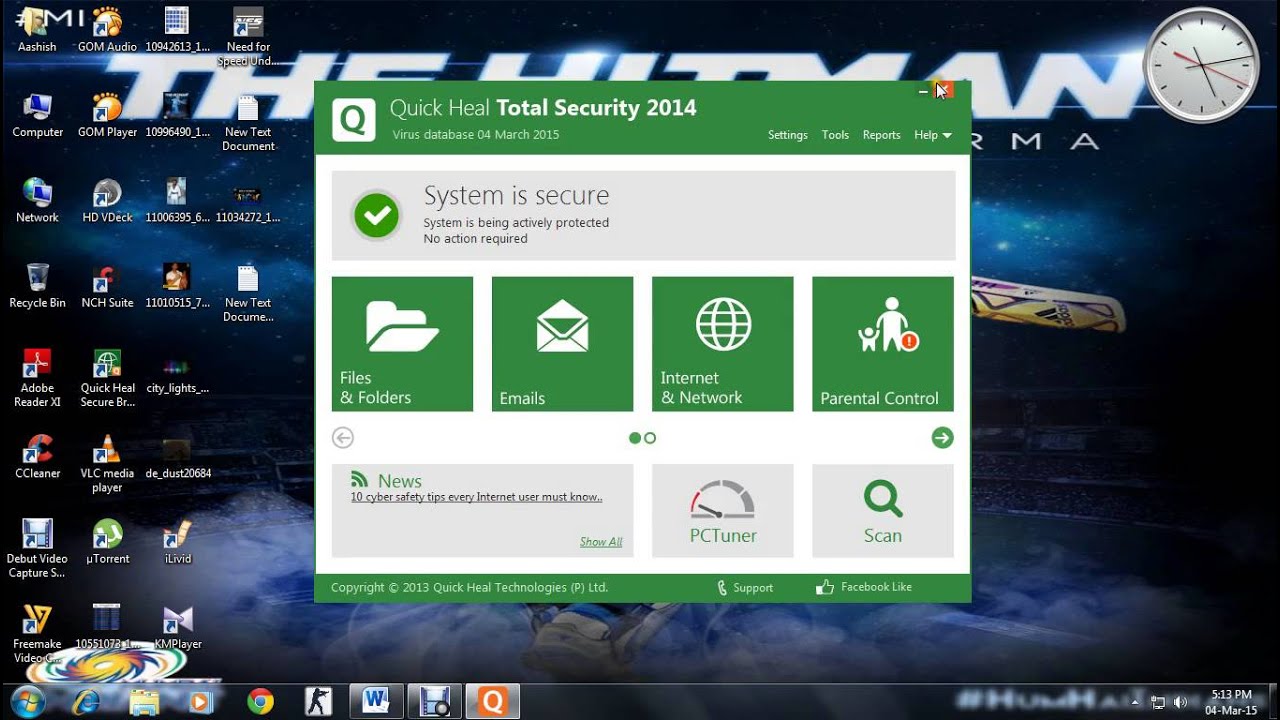The height and width of the screenshot is (720, 1280).
Task: Click the Quick Heal Q logo in header
Action: click(x=353, y=120)
